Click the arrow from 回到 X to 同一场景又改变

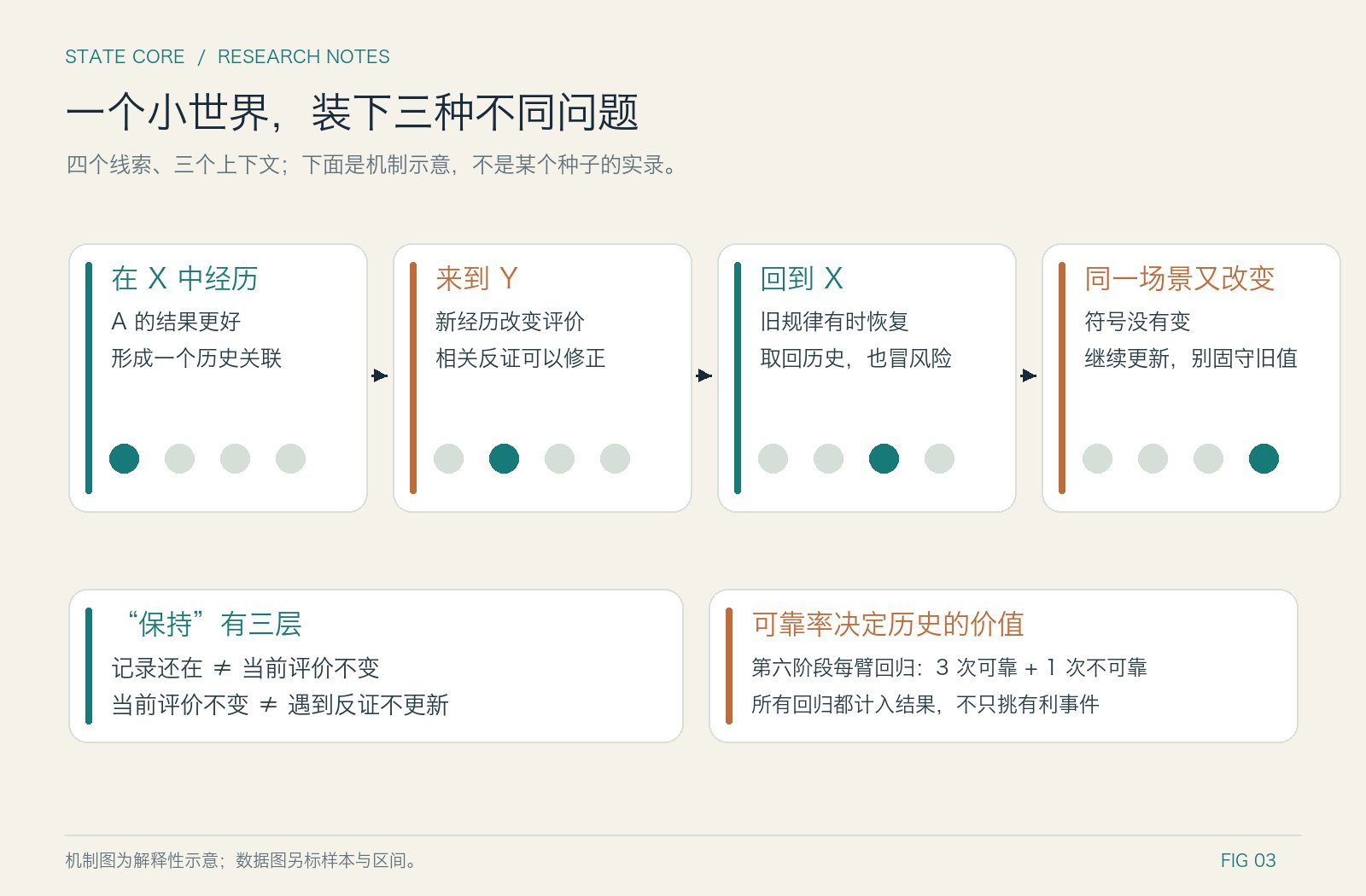click(x=1029, y=375)
